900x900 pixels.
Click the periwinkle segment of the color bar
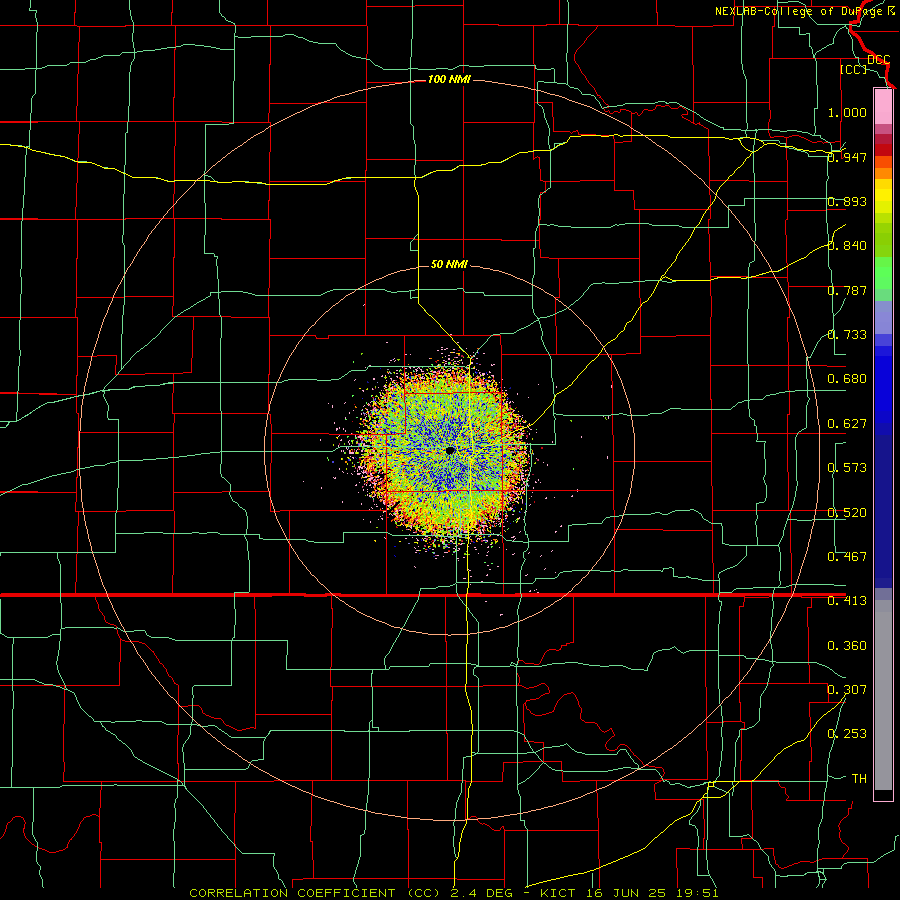point(883,317)
